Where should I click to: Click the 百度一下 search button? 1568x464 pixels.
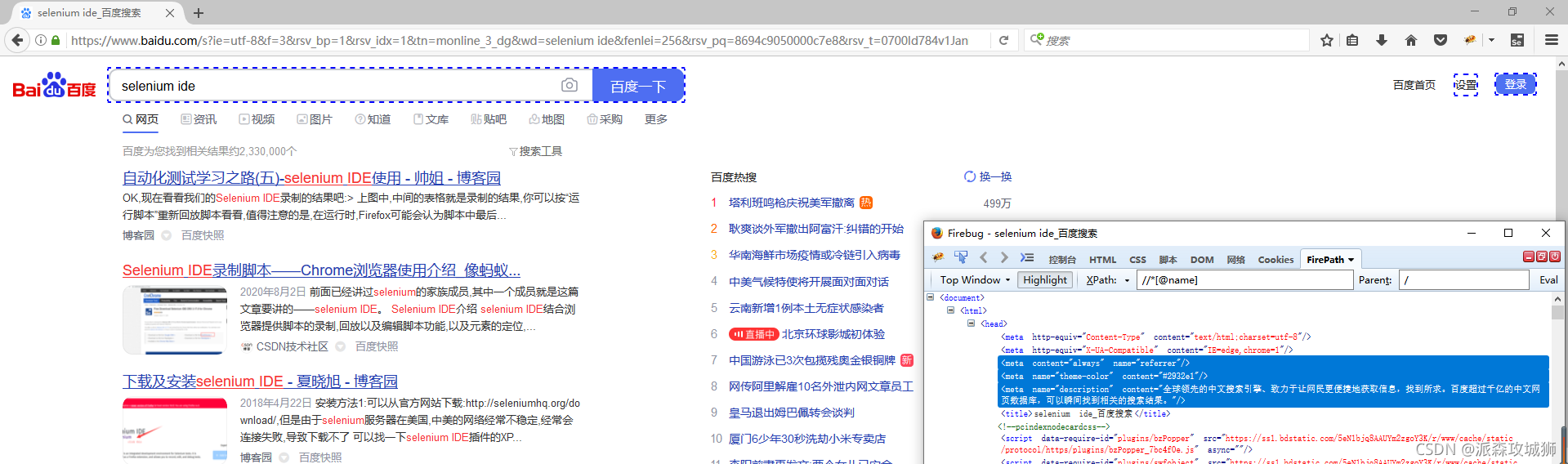pyautogui.click(x=637, y=86)
